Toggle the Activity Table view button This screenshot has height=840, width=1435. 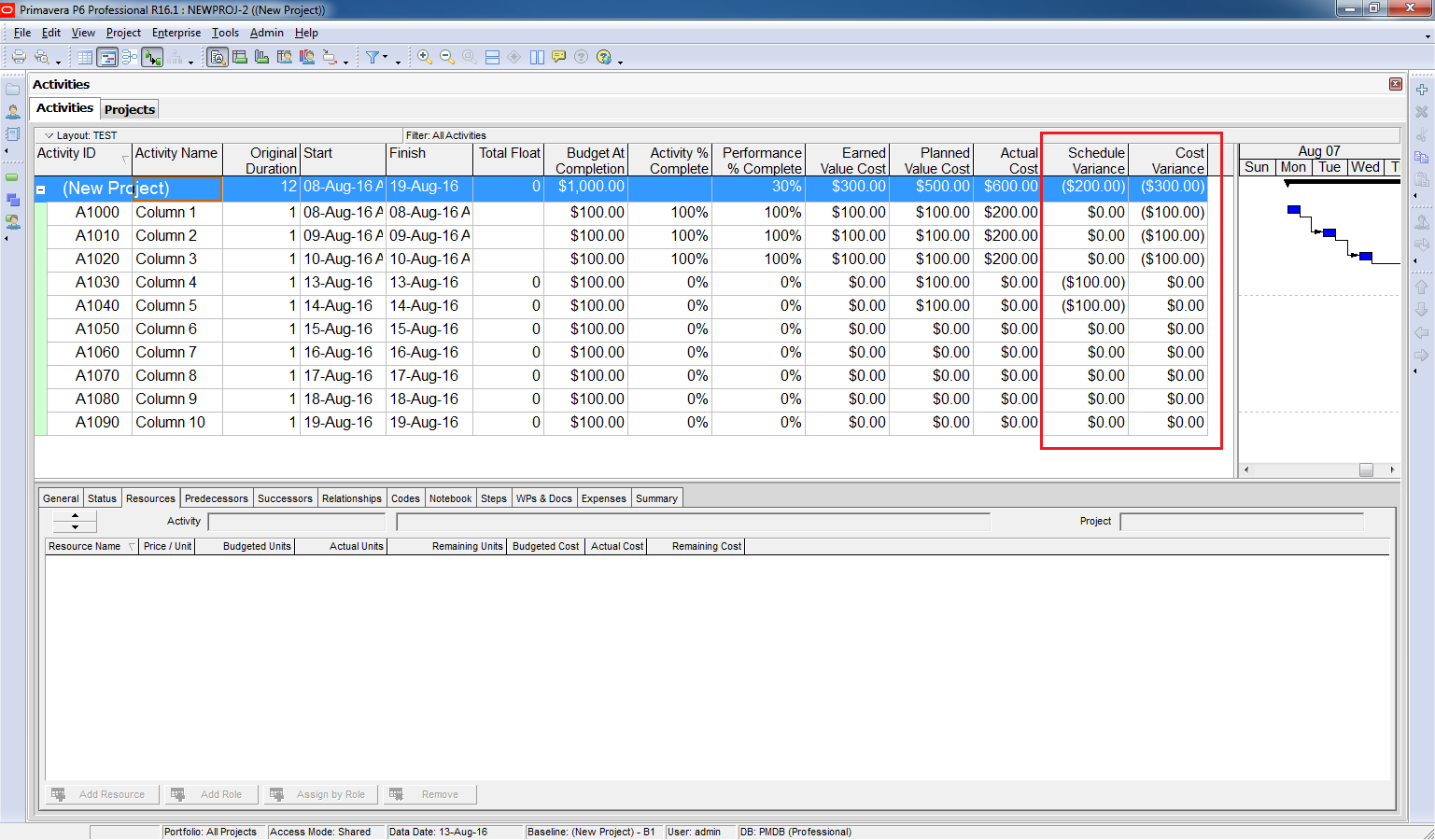(85, 58)
